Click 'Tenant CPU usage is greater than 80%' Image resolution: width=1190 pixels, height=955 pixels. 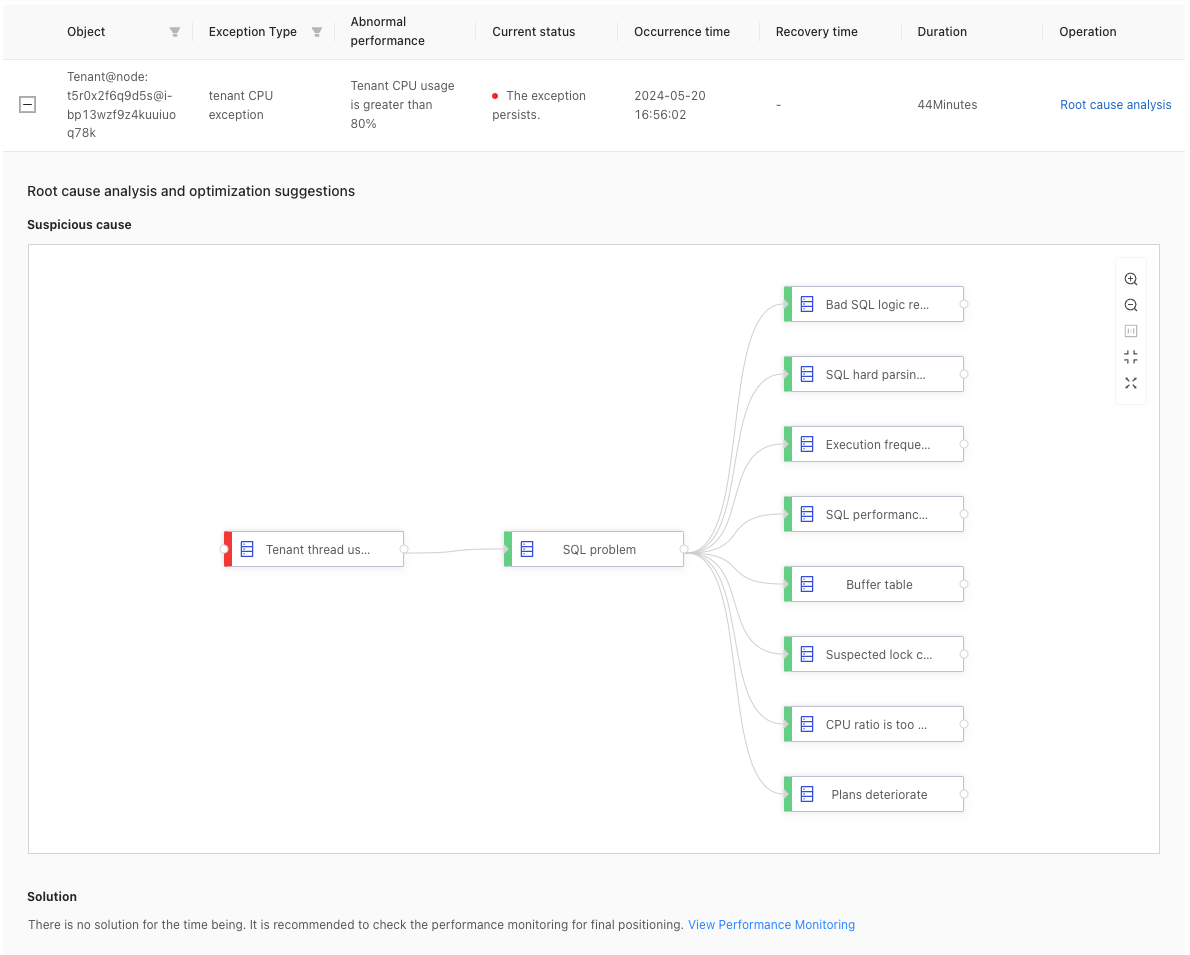click(x=402, y=105)
